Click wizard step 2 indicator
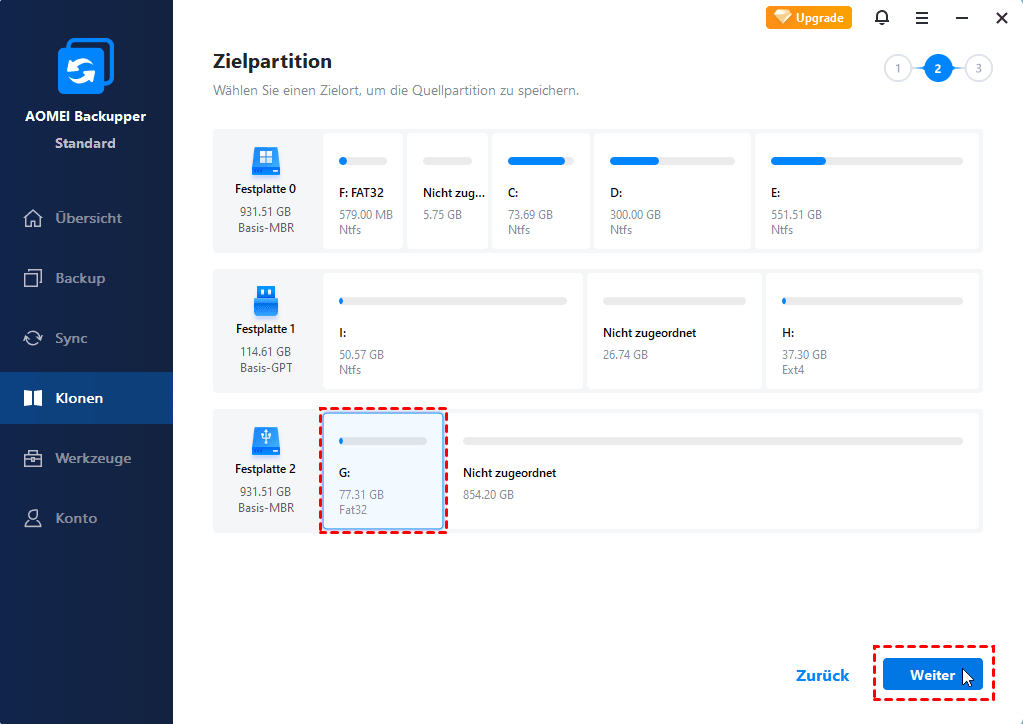This screenshot has width=1023, height=724. [x=938, y=68]
